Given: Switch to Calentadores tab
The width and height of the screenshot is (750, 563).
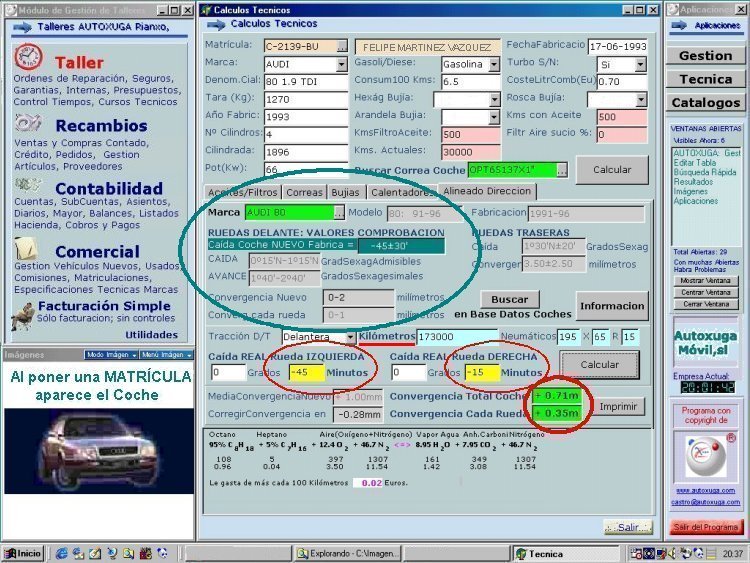Looking at the screenshot, I should (402, 192).
